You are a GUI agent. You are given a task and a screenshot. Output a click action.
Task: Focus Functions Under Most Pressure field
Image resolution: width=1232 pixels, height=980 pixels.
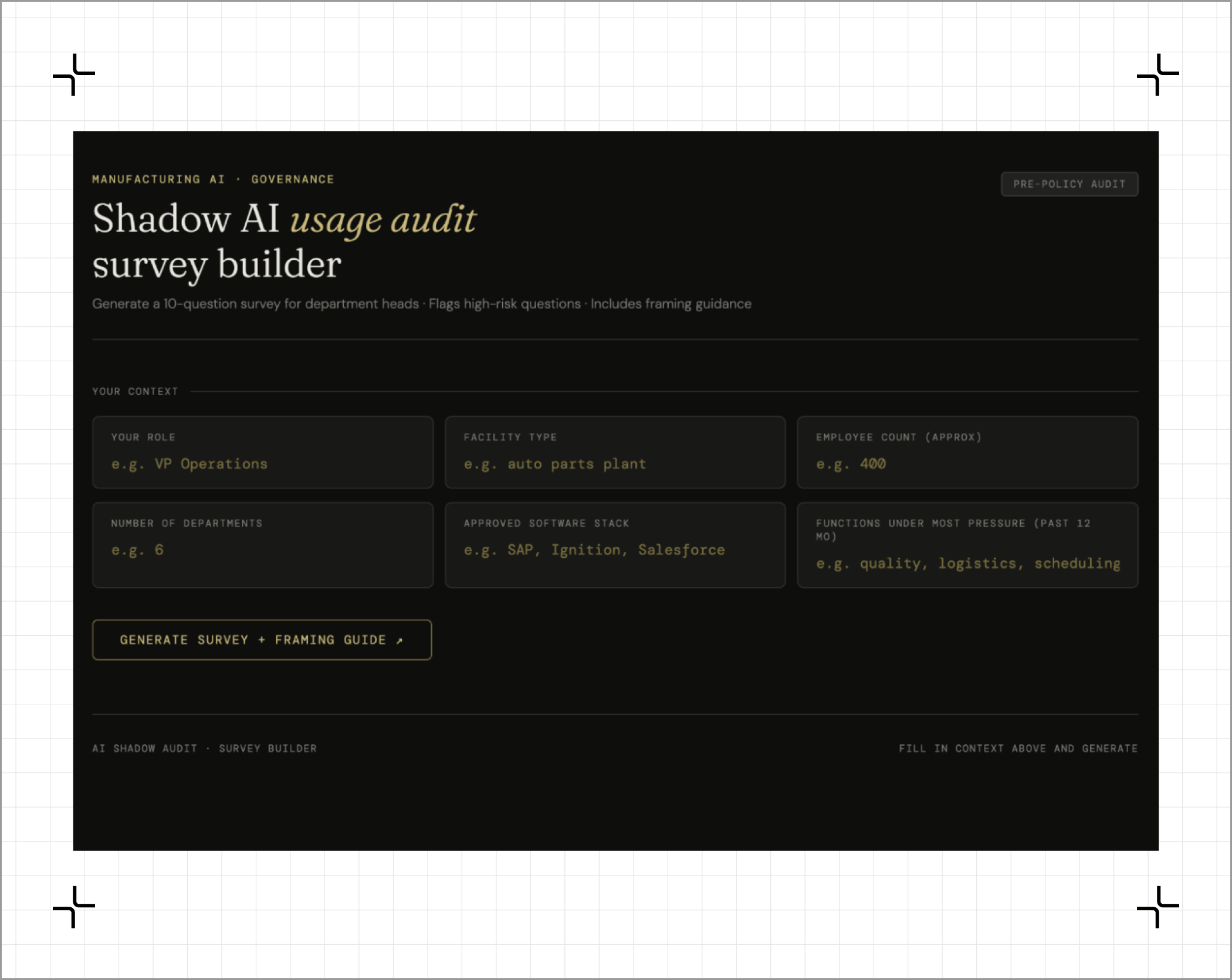pos(967,564)
